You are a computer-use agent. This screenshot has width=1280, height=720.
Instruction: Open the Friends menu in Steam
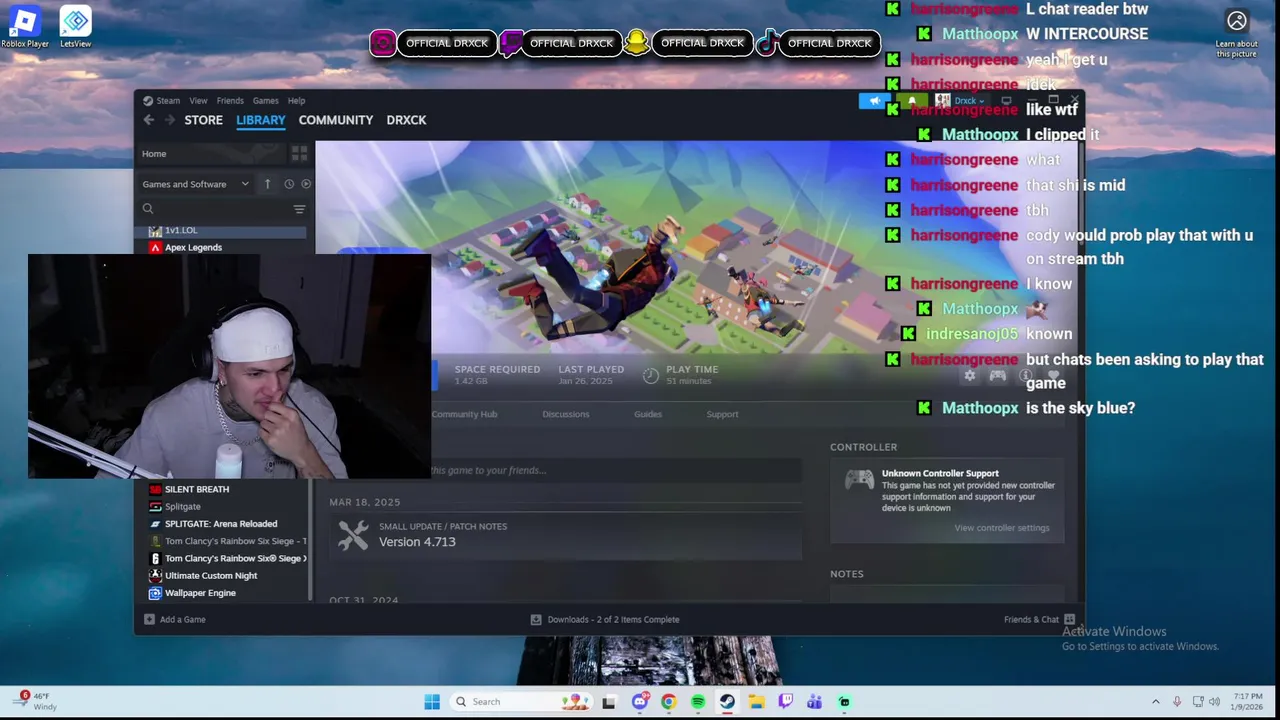(x=230, y=101)
